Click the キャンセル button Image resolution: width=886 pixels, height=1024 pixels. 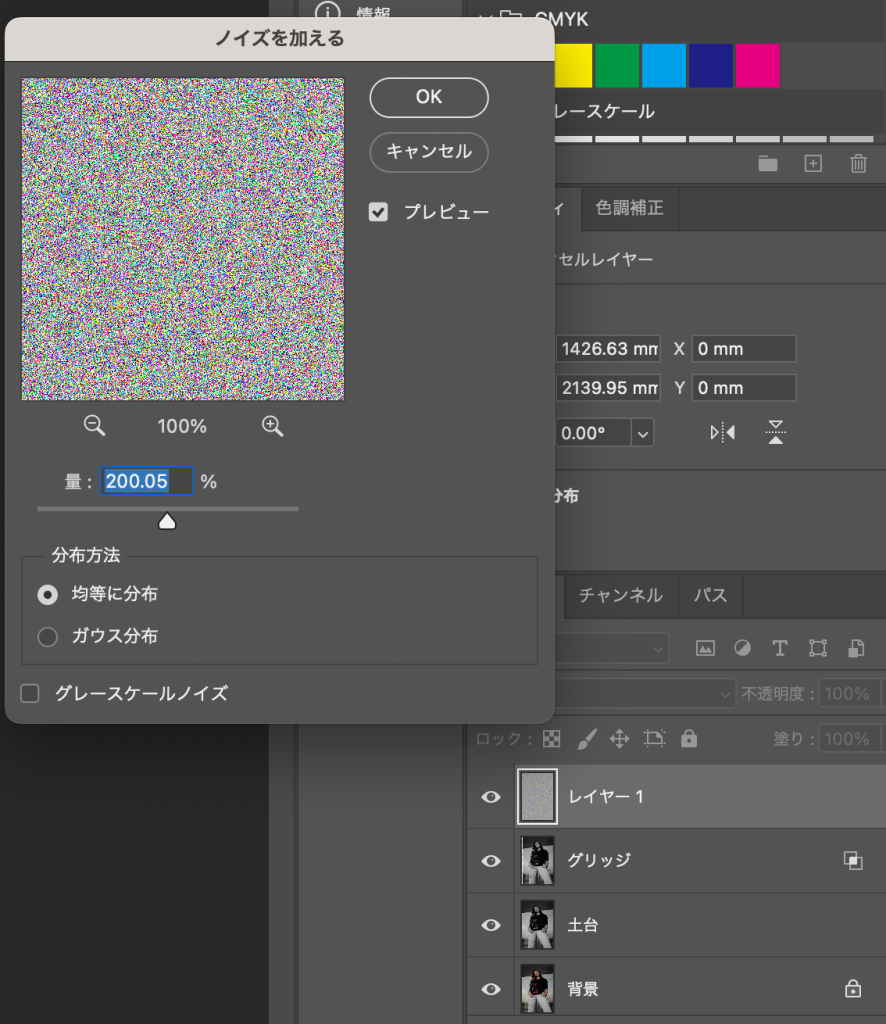tap(429, 151)
